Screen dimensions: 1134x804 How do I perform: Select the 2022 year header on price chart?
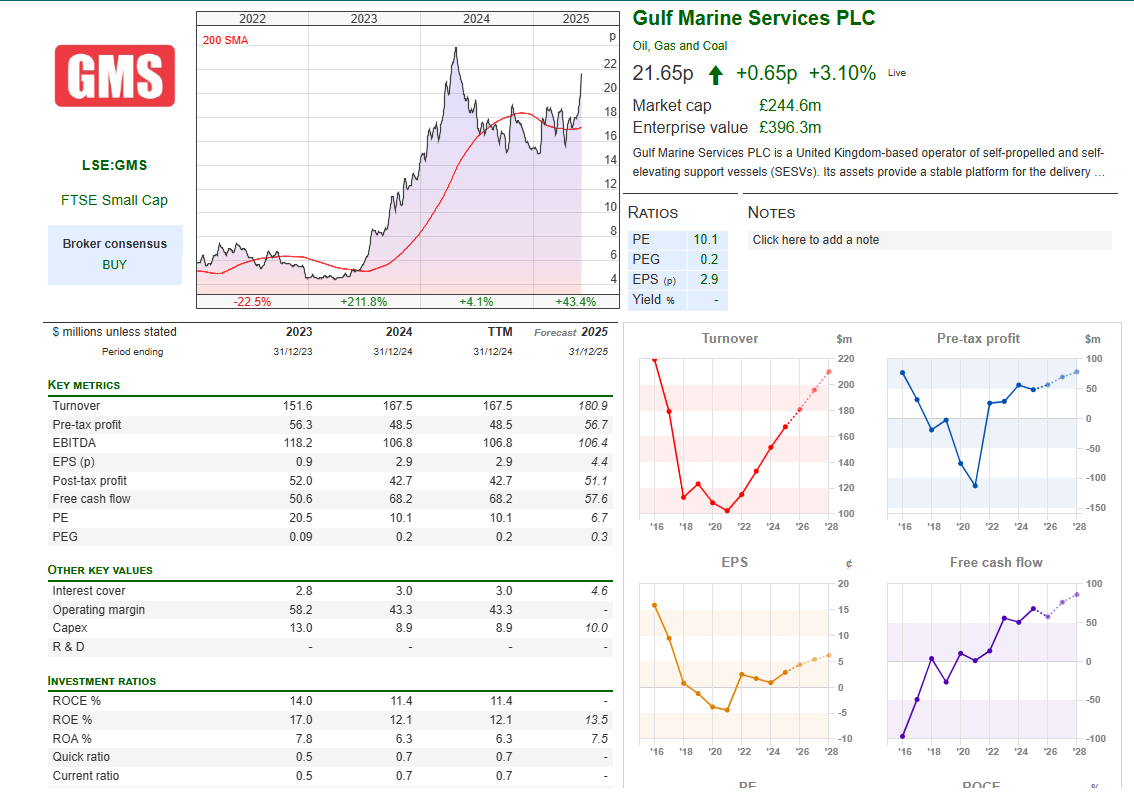252,18
